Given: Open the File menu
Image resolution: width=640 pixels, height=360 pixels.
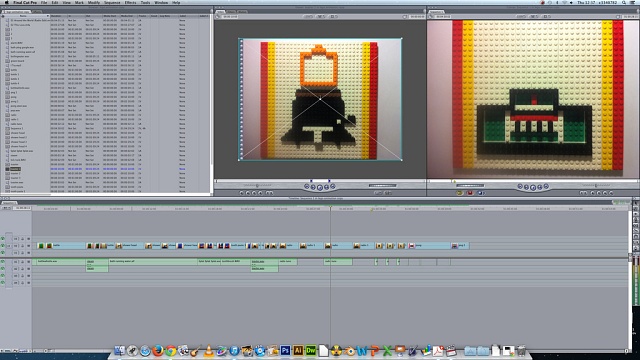Looking at the screenshot, I should click(x=44, y=2).
